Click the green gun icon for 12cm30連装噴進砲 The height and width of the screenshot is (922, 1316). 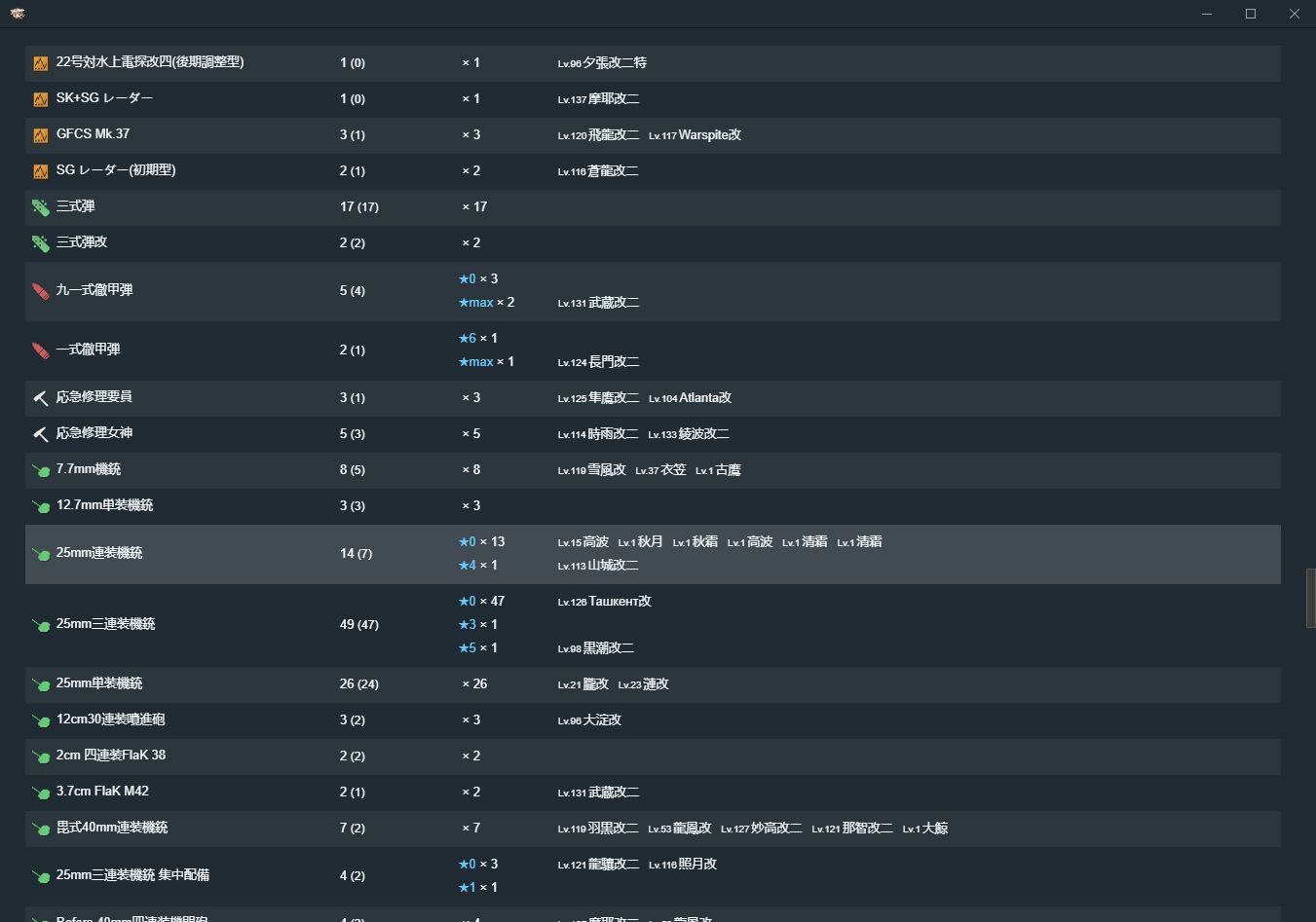(40, 720)
